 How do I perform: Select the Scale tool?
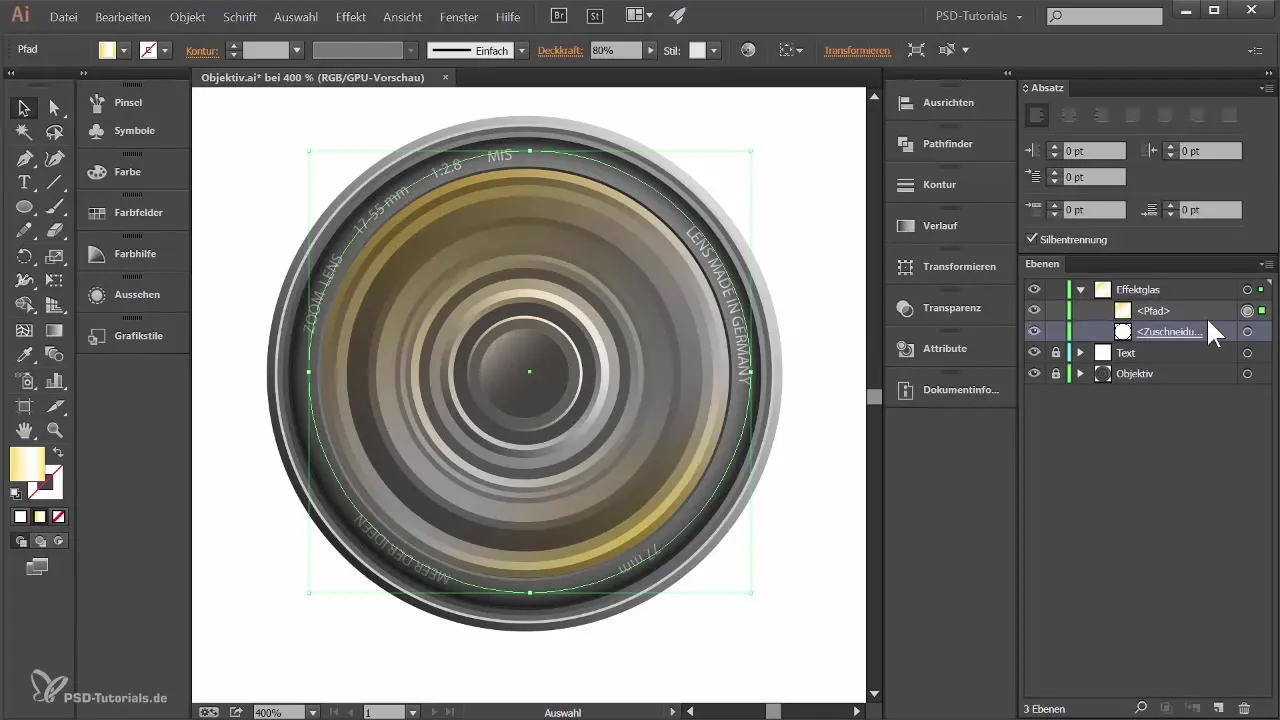point(55,257)
